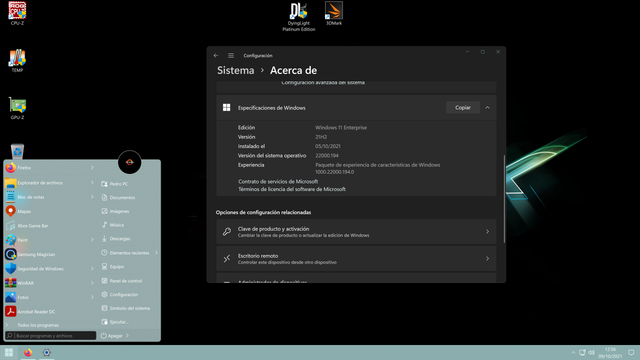The height and width of the screenshot is (360, 640).
Task: Open the taskbar clock and date
Action: [x=610, y=353]
